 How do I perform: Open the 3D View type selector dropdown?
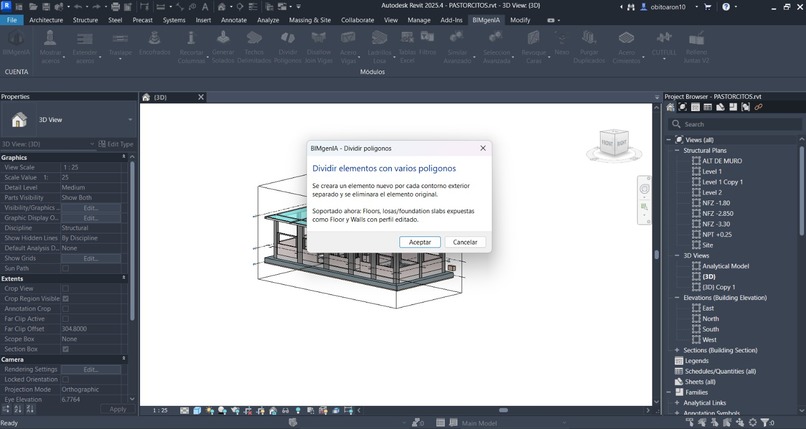click(x=130, y=120)
